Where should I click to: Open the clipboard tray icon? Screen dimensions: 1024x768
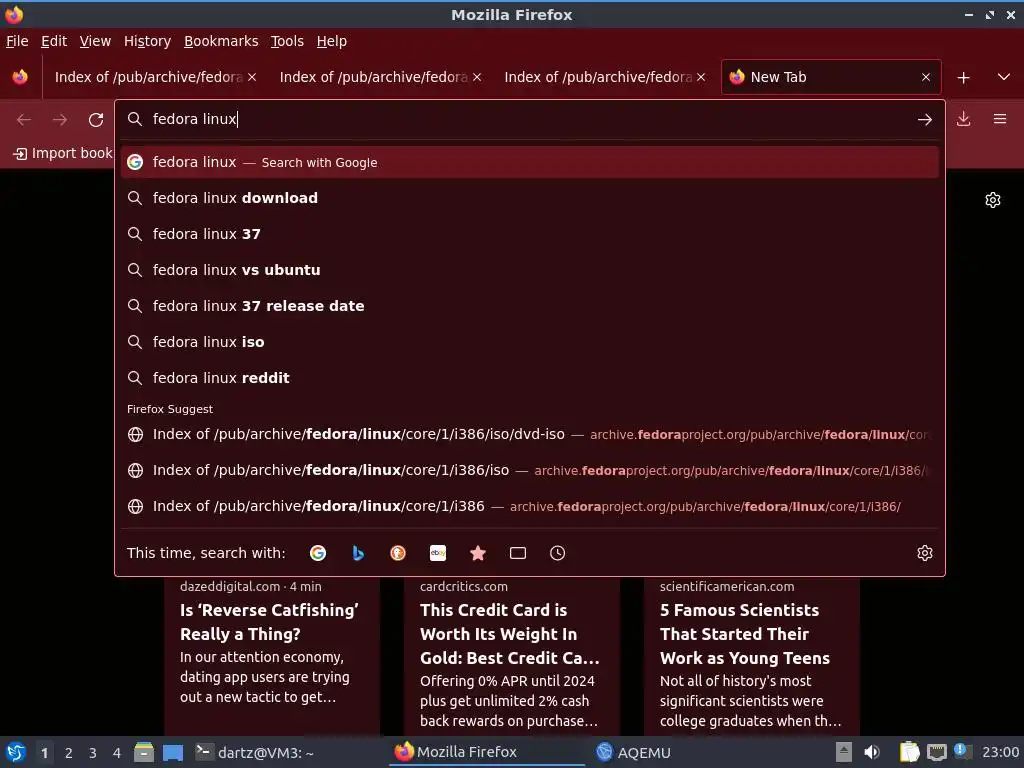coord(909,752)
